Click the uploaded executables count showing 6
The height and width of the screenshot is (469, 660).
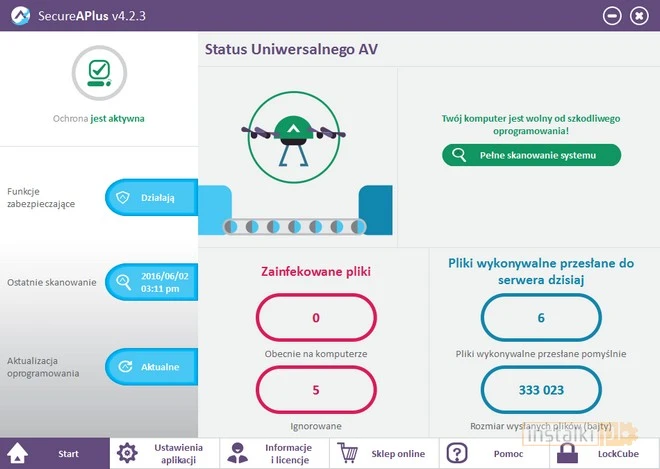[541, 318]
